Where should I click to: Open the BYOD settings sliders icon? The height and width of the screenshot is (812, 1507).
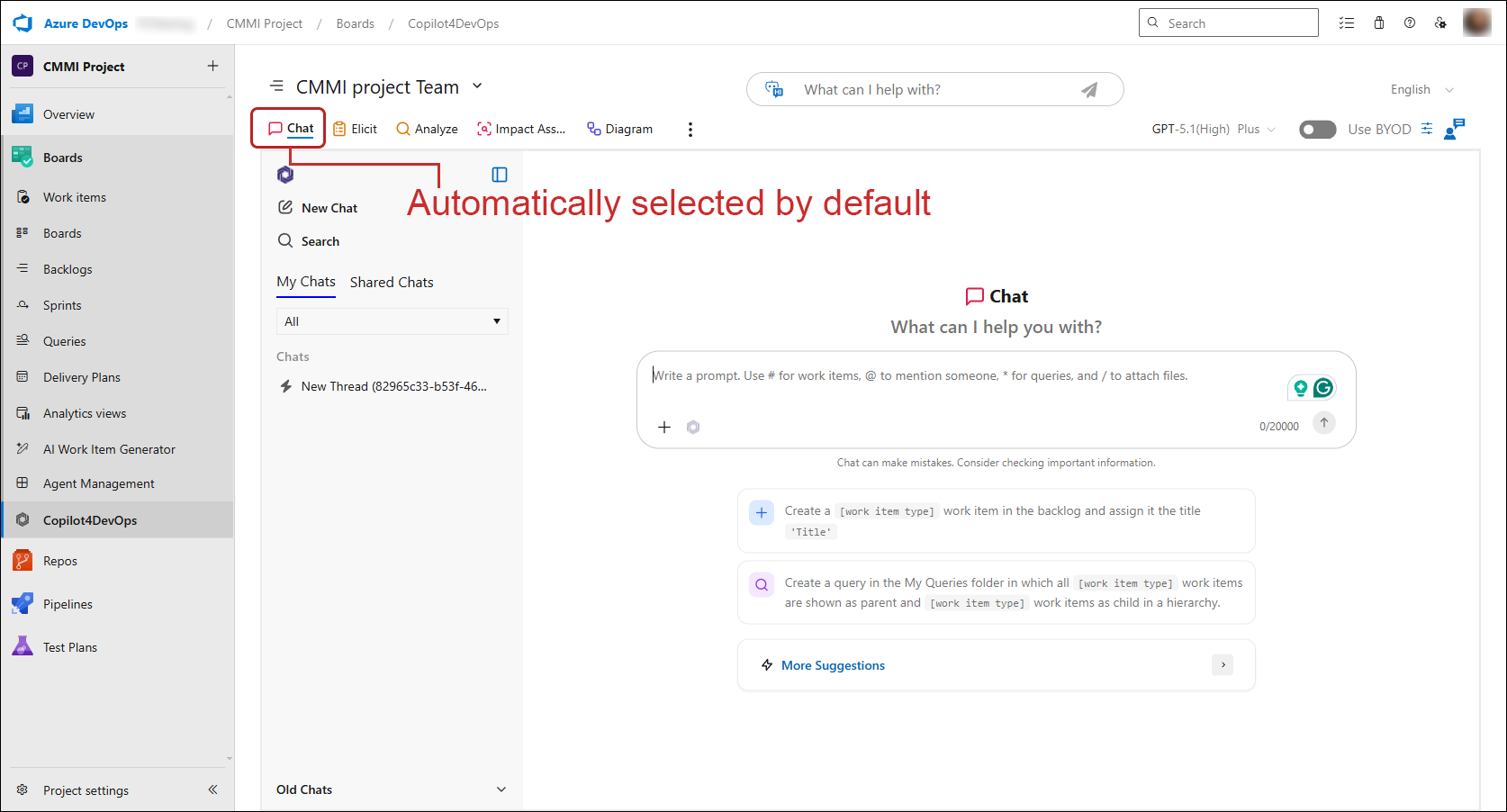[x=1427, y=129]
